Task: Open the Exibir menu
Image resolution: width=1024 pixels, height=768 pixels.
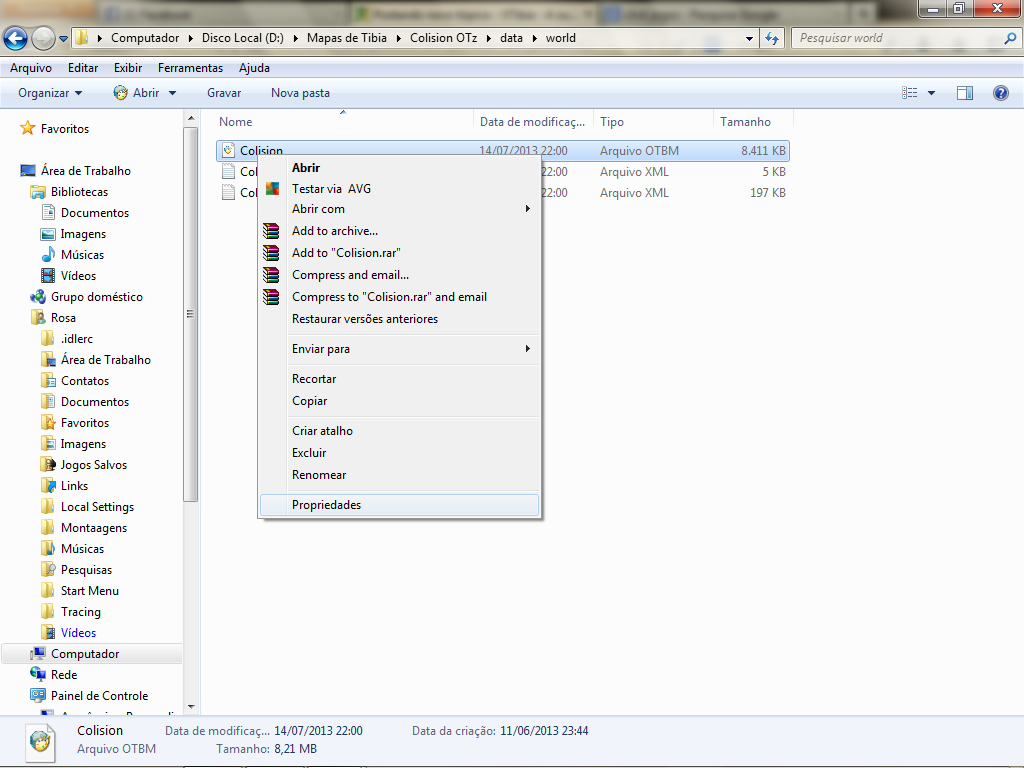Action: pyautogui.click(x=128, y=68)
